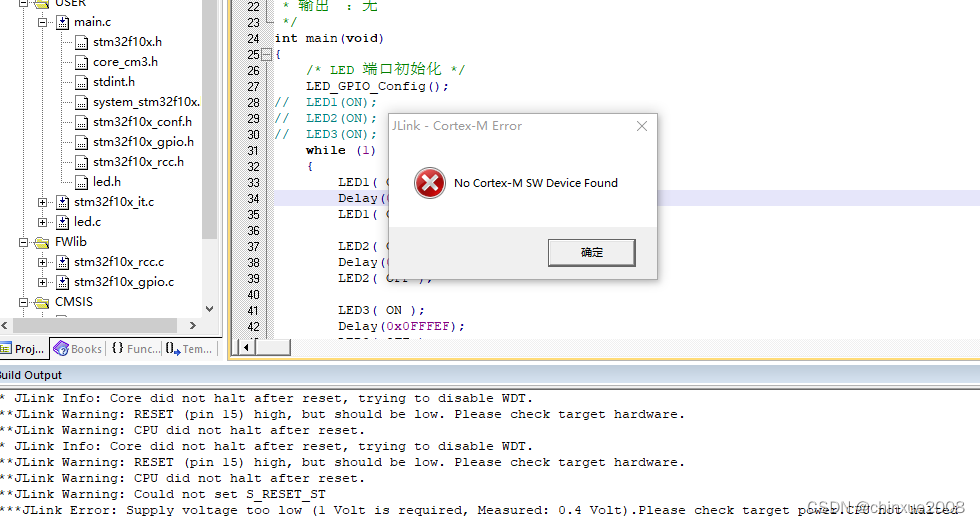Screen dimensions: 980x523
Task: Collapse the main.c tree node
Action: 42,22
